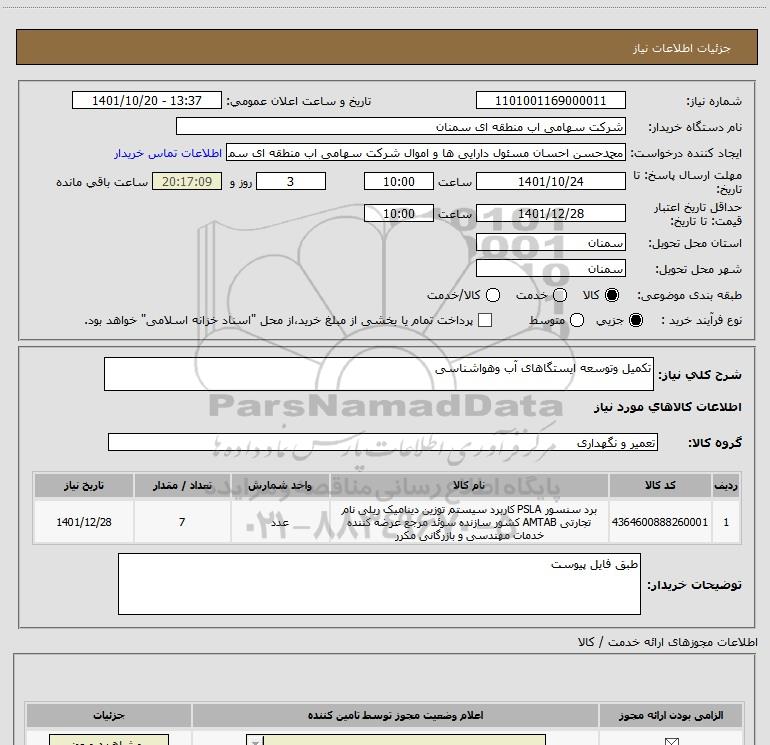Select the کالا radio button

tap(612, 295)
